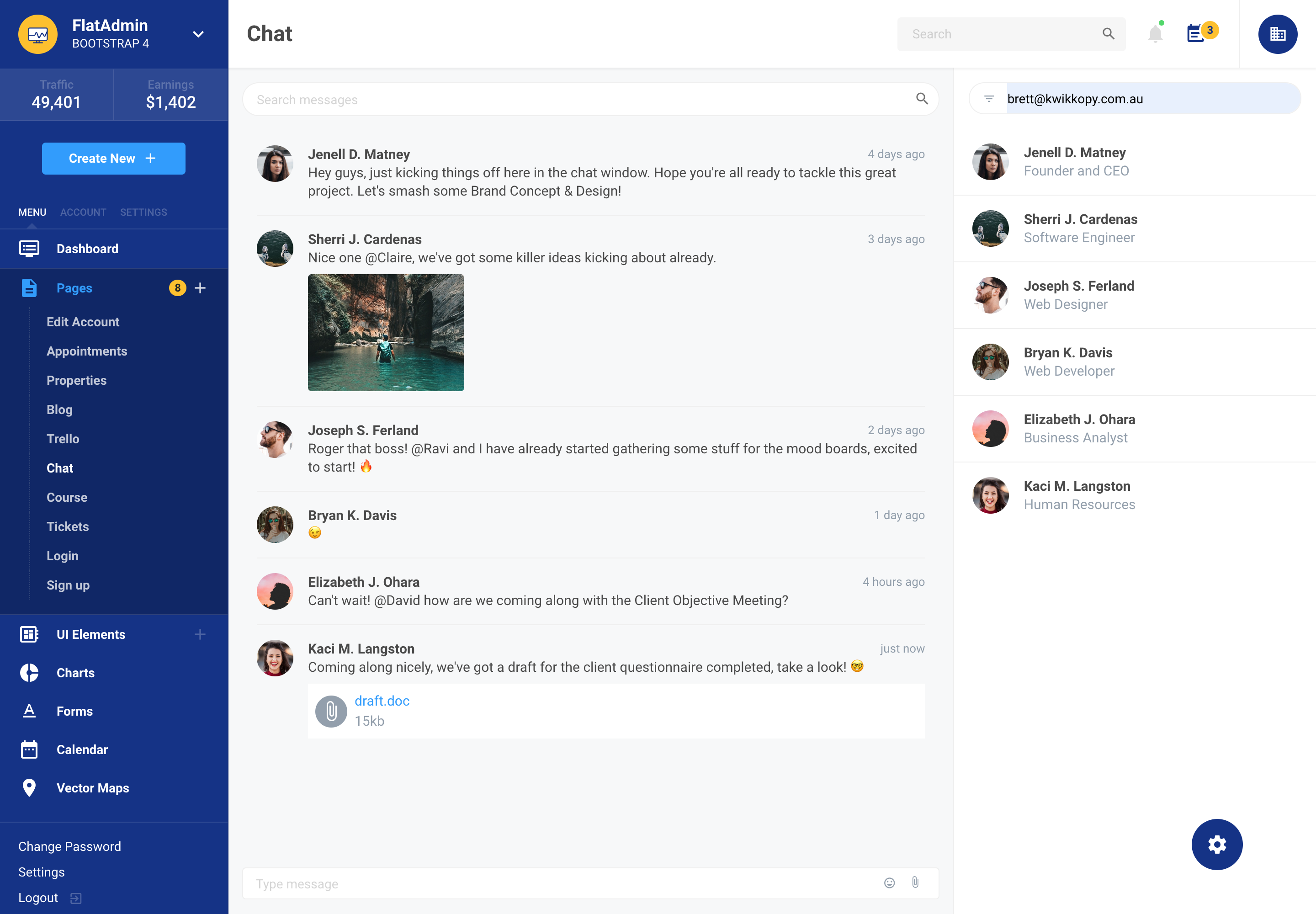The image size is (1316, 914).
Task: Open the Login page
Action: pyautogui.click(x=63, y=556)
